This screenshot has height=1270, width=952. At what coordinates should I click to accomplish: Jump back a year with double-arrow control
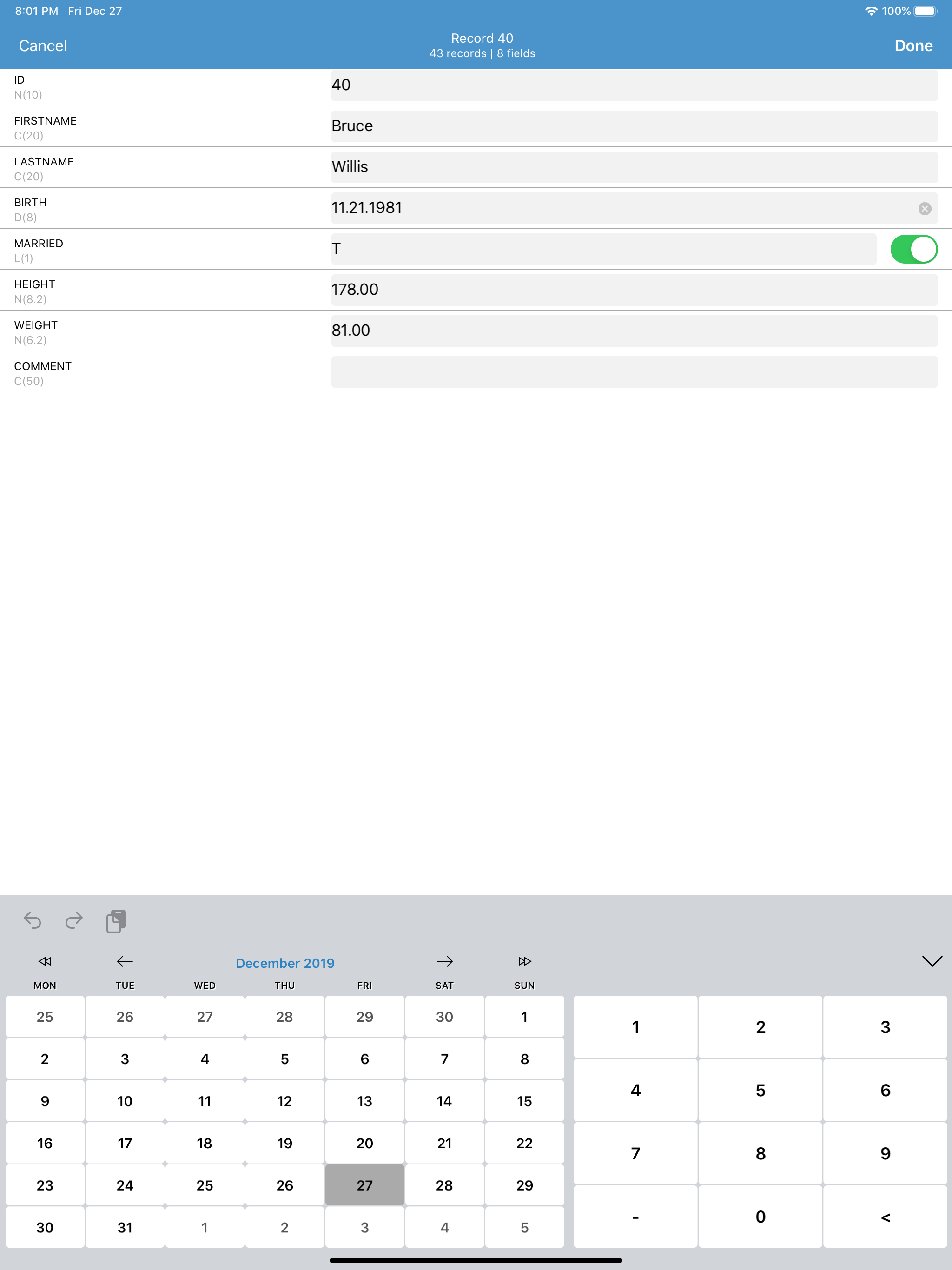pyautogui.click(x=45, y=962)
